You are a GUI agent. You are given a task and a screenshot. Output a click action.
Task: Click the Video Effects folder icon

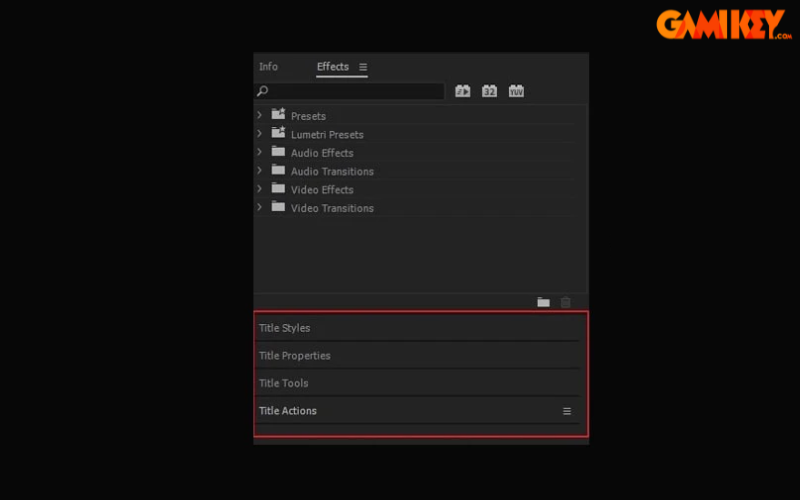click(278, 188)
